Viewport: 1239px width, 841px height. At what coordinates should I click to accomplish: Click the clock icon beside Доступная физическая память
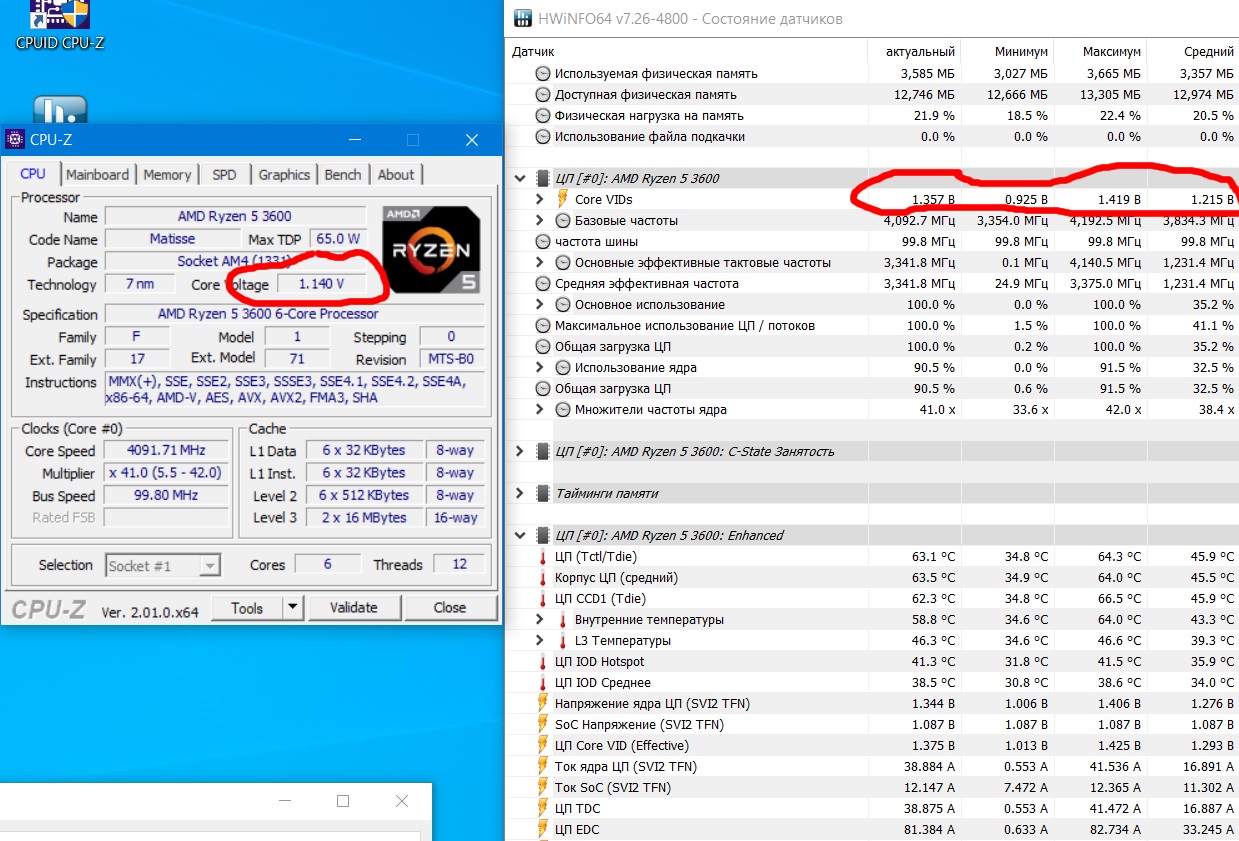click(543, 94)
